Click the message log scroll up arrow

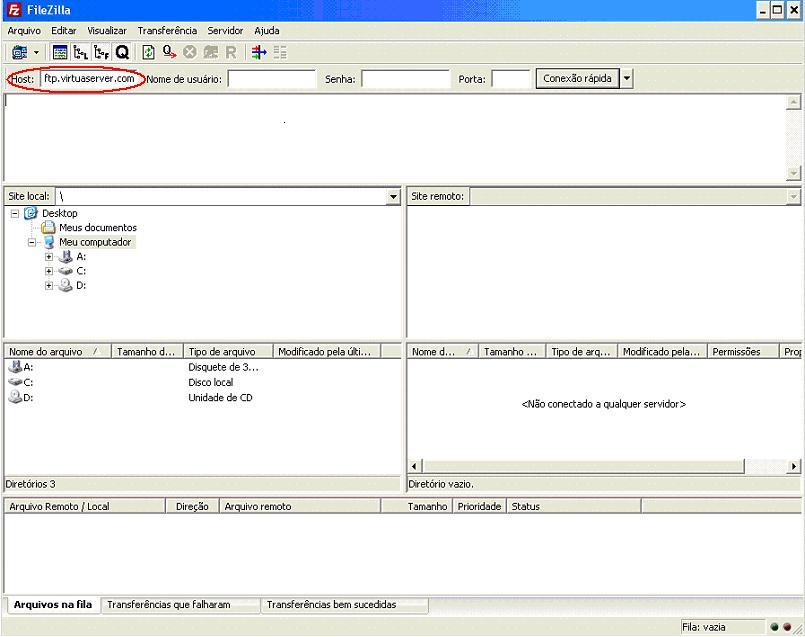(x=793, y=102)
